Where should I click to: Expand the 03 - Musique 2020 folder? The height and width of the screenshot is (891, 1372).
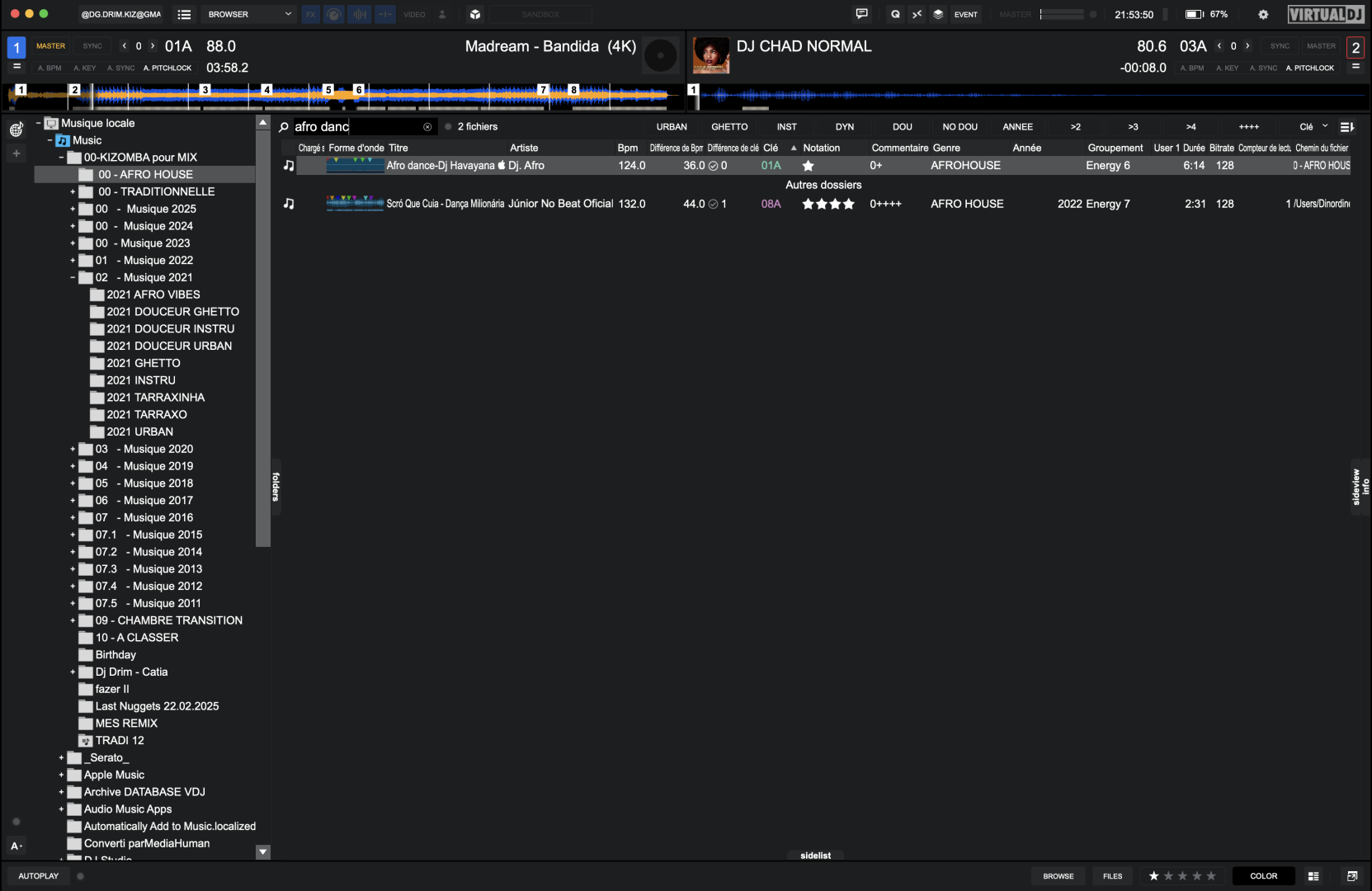[73, 450]
